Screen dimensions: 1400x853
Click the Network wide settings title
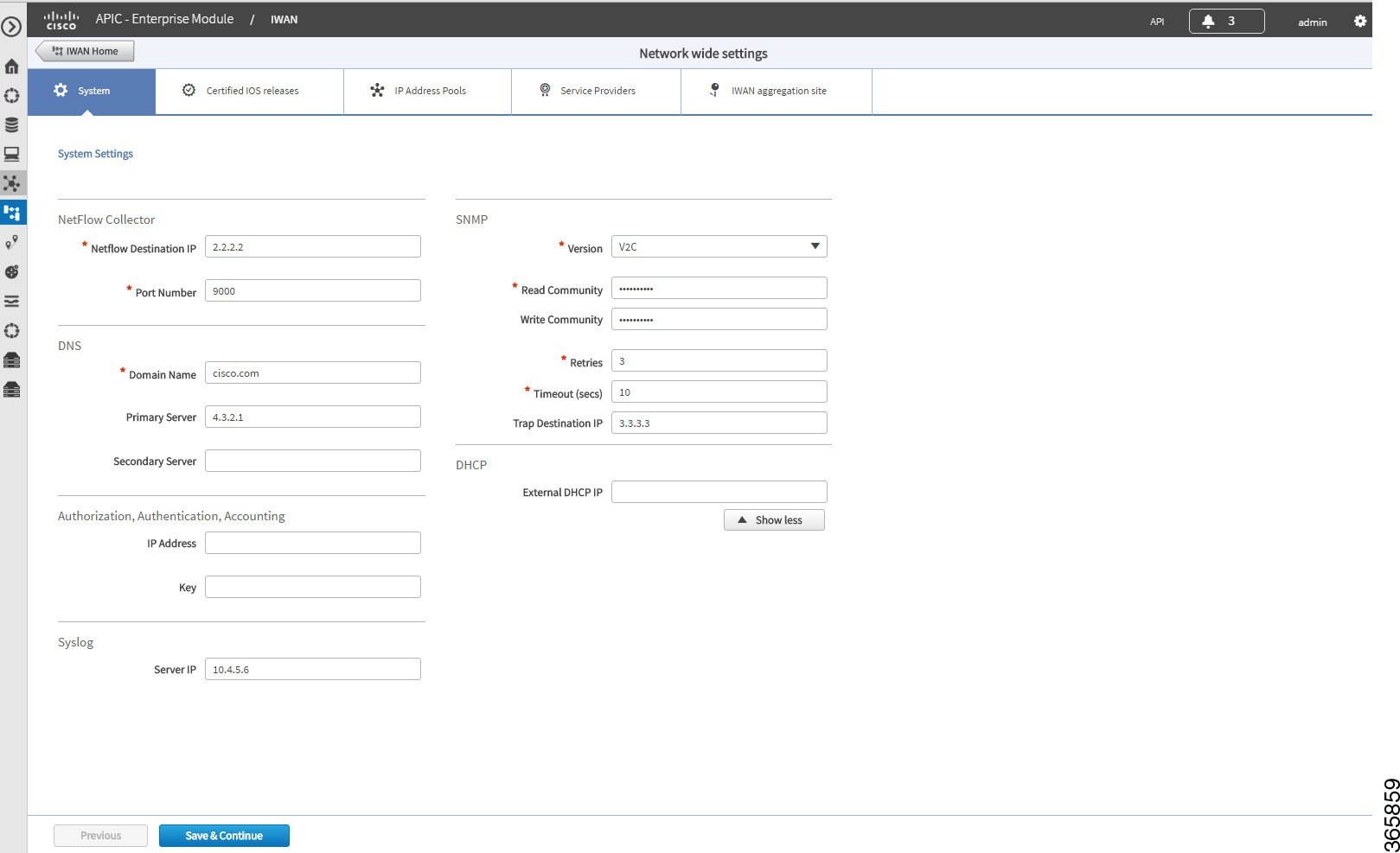click(703, 54)
